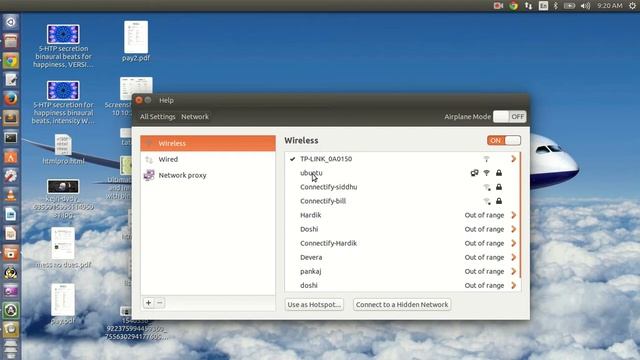
Task: Toggle Airplane Mode switch
Action: [509, 117]
